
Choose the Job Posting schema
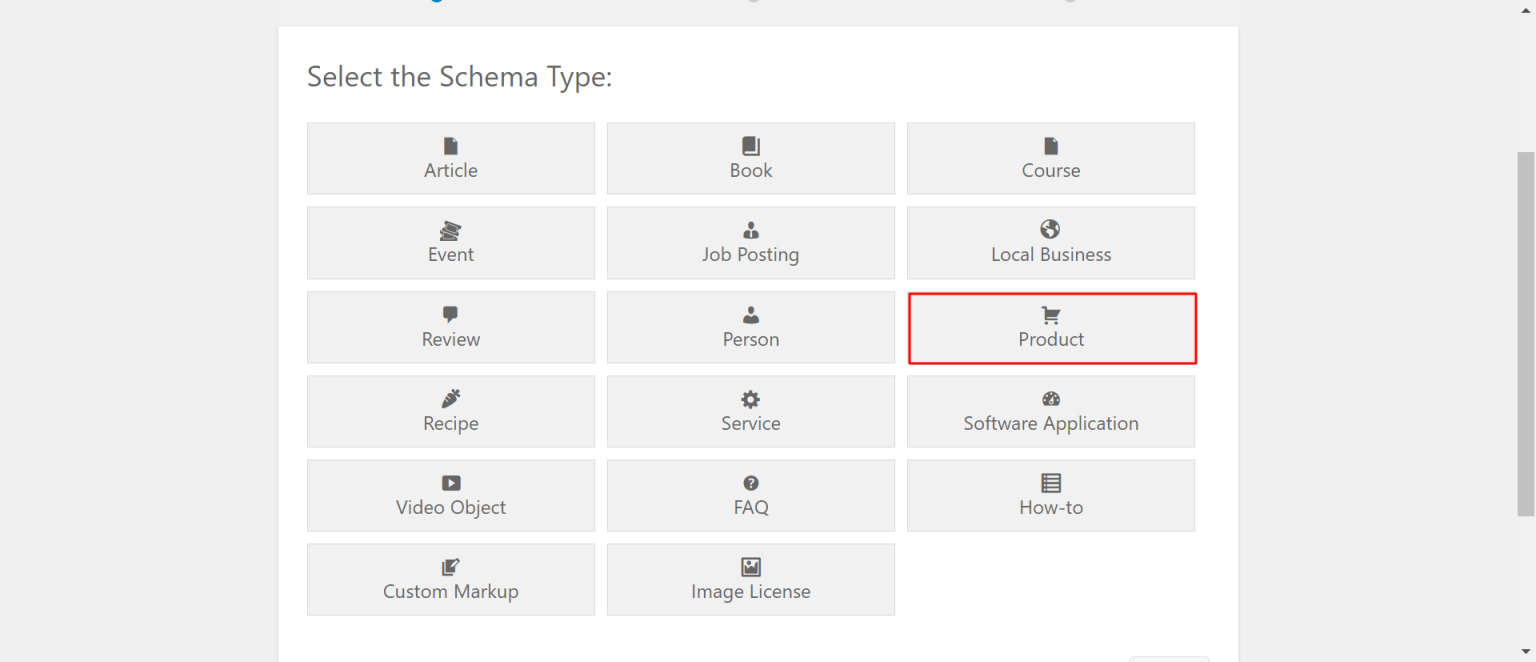751,242
